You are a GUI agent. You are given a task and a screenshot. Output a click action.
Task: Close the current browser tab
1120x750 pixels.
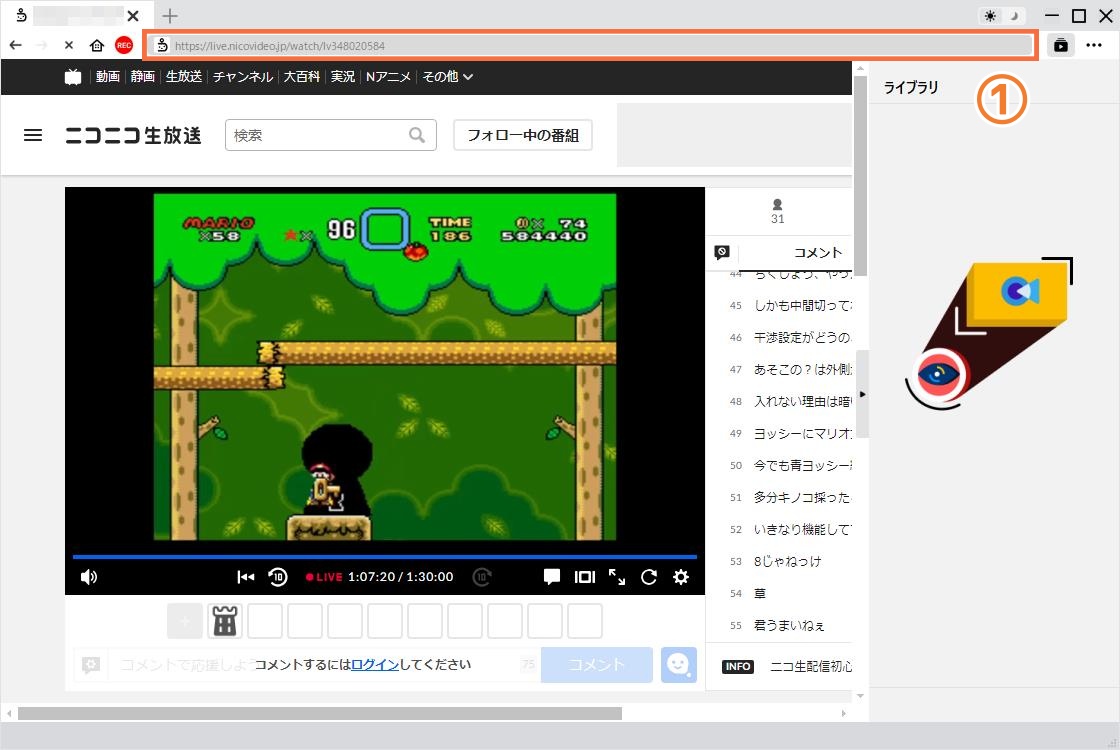click(x=133, y=16)
